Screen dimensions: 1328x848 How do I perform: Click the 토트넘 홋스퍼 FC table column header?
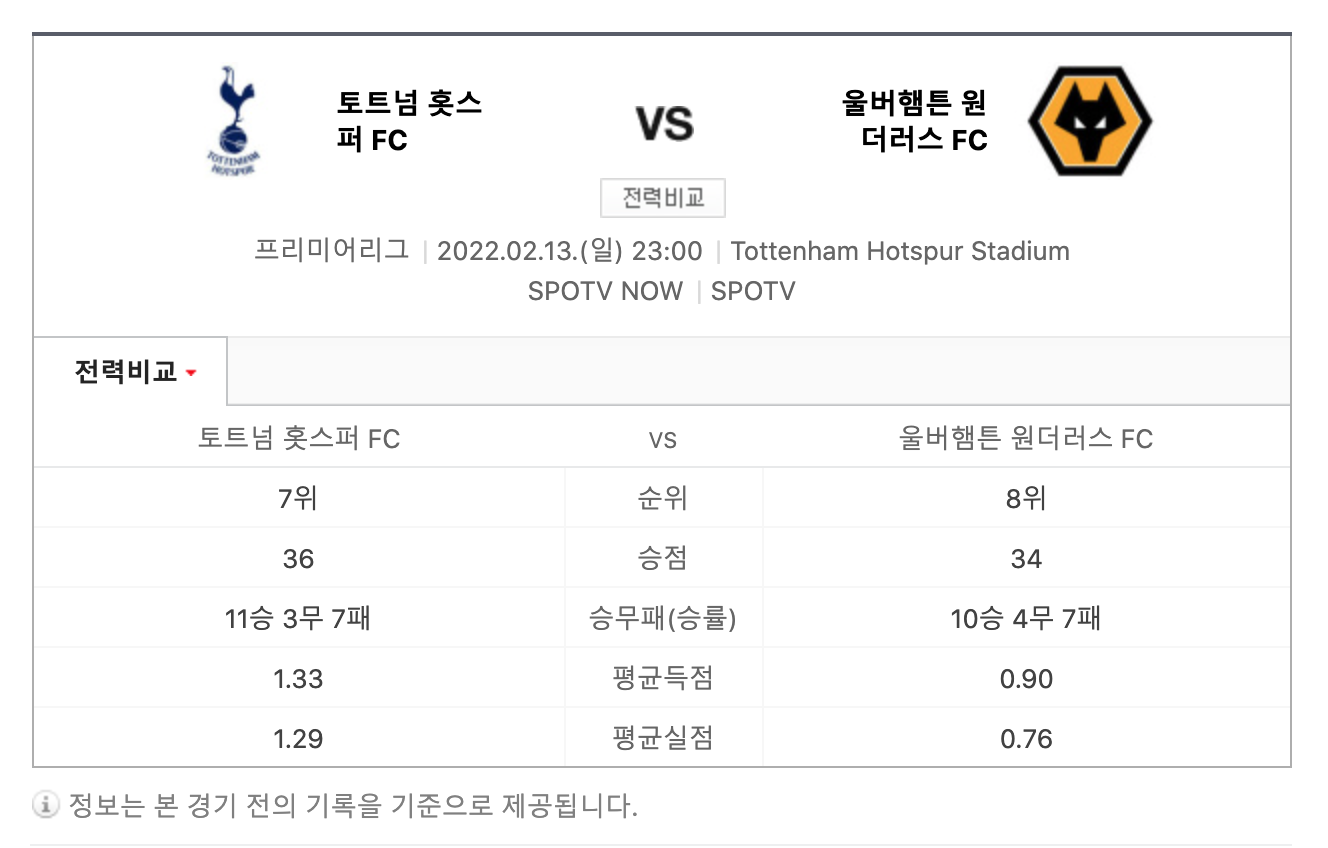298,438
